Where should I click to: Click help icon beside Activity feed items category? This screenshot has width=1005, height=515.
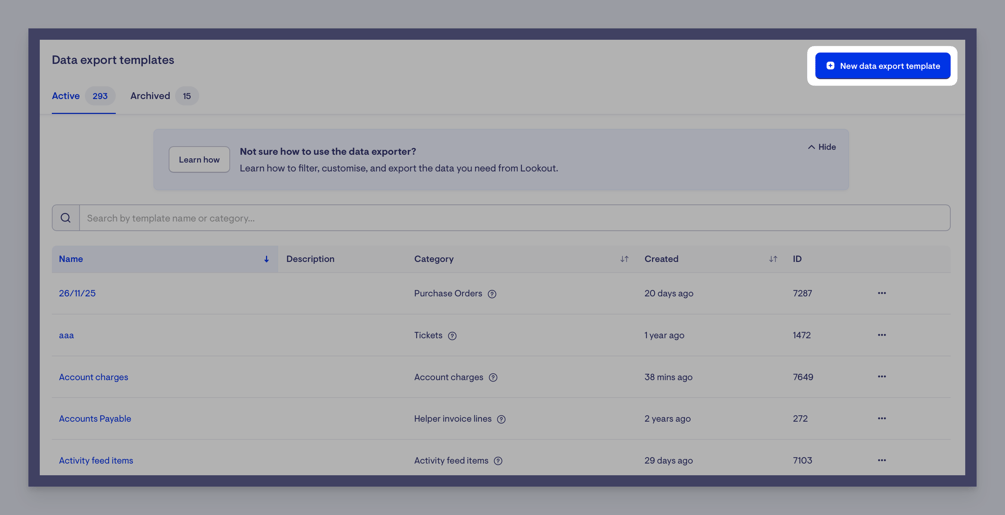[498, 461]
